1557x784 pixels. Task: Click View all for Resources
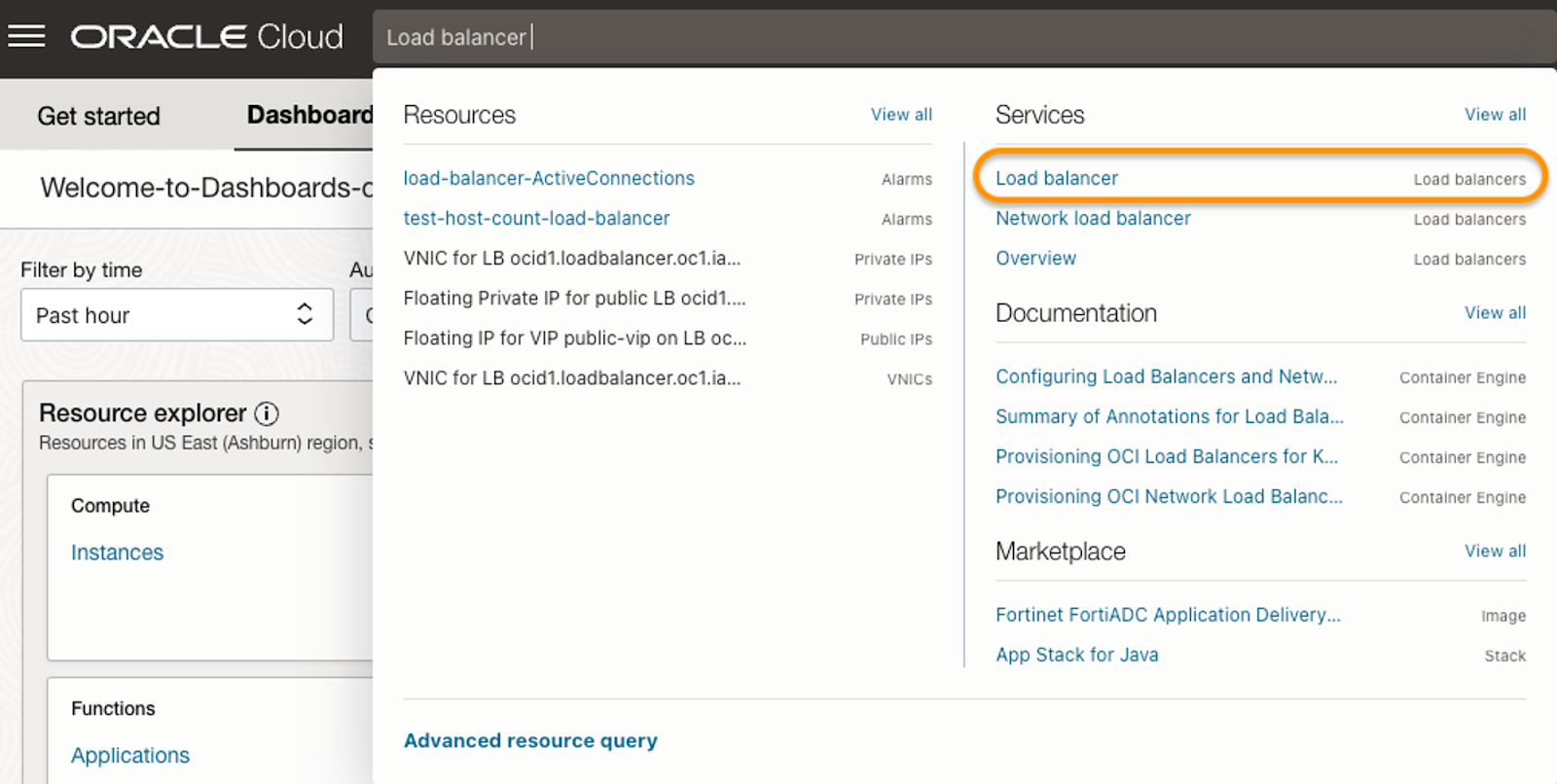tap(901, 115)
